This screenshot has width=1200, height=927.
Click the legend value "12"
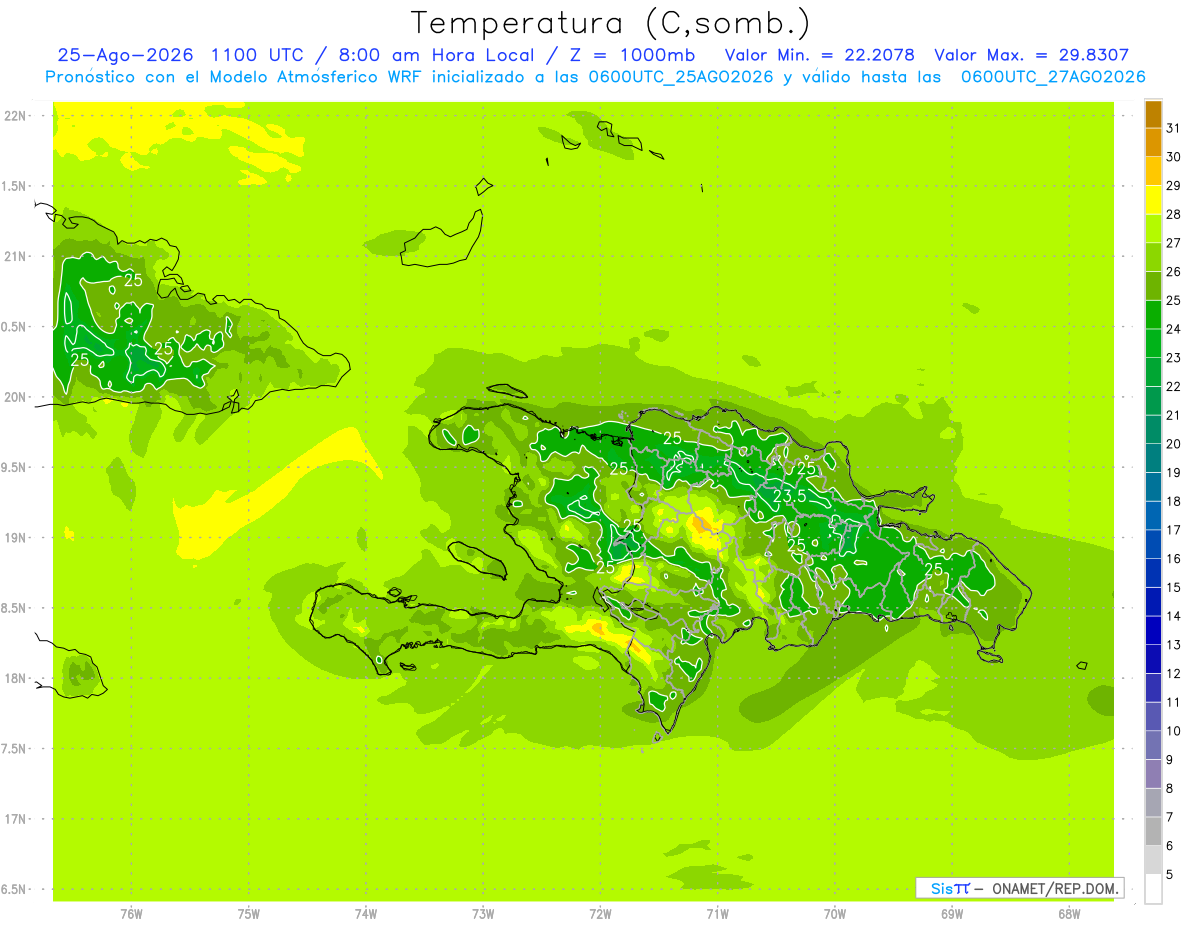click(1173, 673)
